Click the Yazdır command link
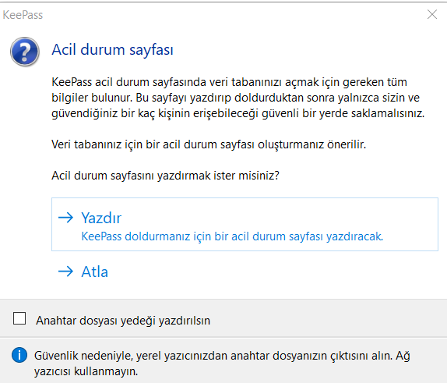This screenshot has width=448, height=384. click(244, 224)
